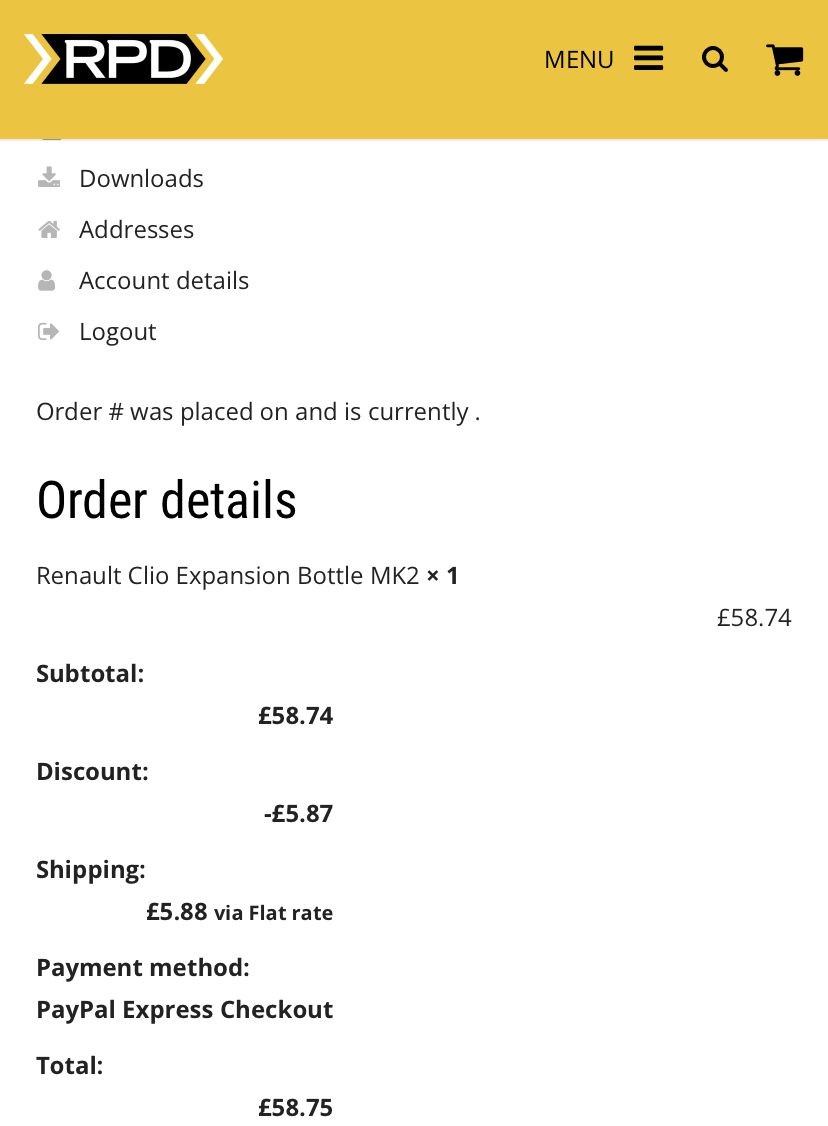Click the £58.74 subtotal amount
828x1126 pixels.
296,715
